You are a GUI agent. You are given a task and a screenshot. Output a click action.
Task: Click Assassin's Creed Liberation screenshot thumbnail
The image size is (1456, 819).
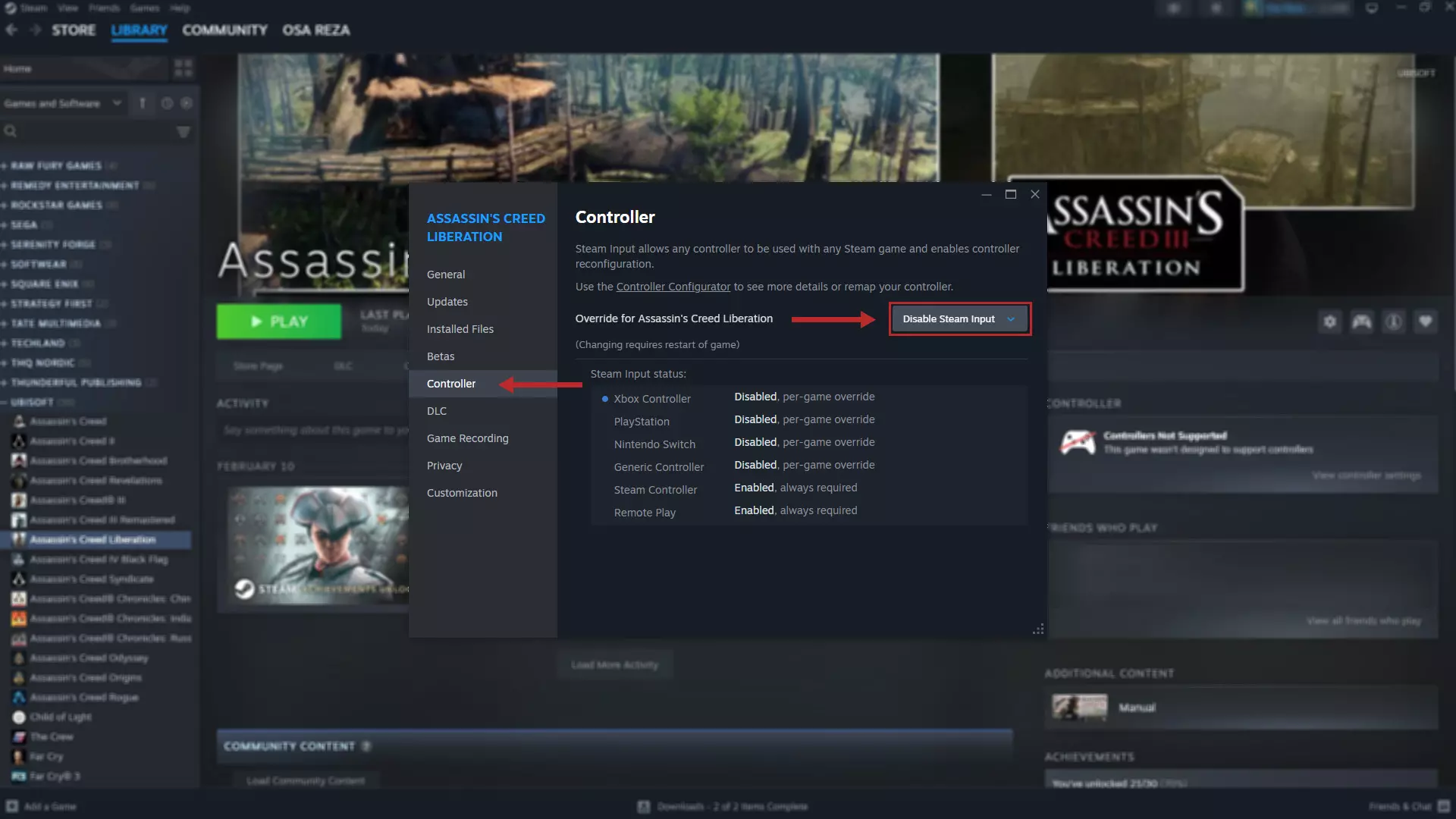[x=318, y=546]
